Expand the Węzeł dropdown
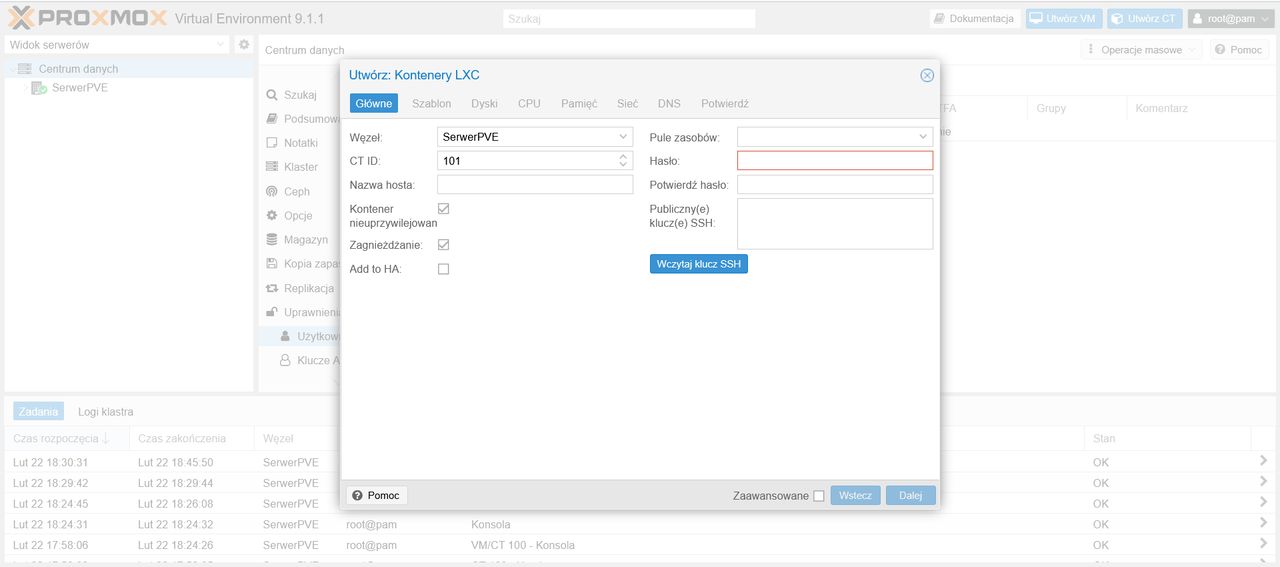This screenshot has width=1280, height=567. click(623, 136)
